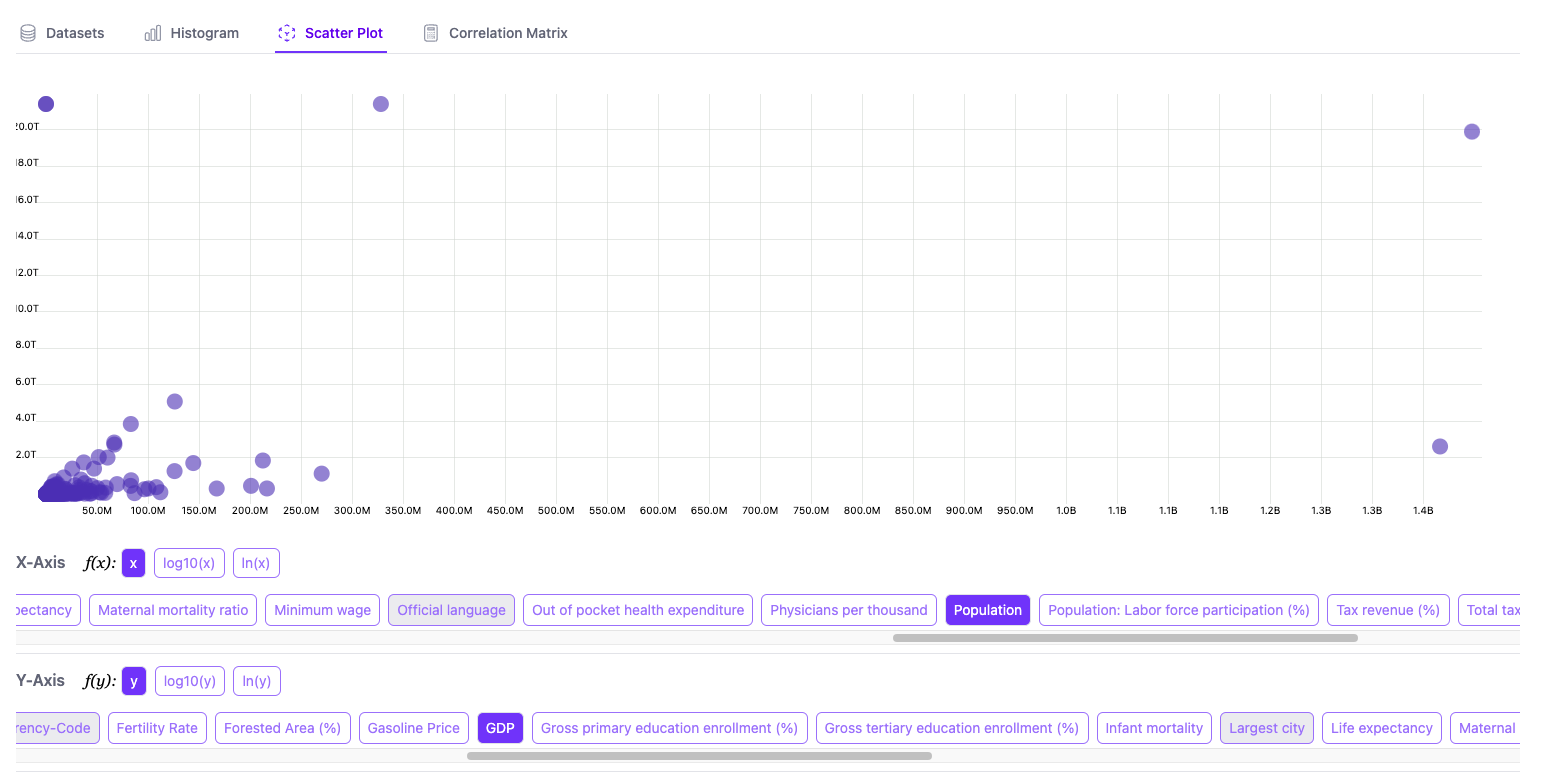Choose Official language for X-Axis
Image resolution: width=1549 pixels, height=775 pixels.
(451, 610)
